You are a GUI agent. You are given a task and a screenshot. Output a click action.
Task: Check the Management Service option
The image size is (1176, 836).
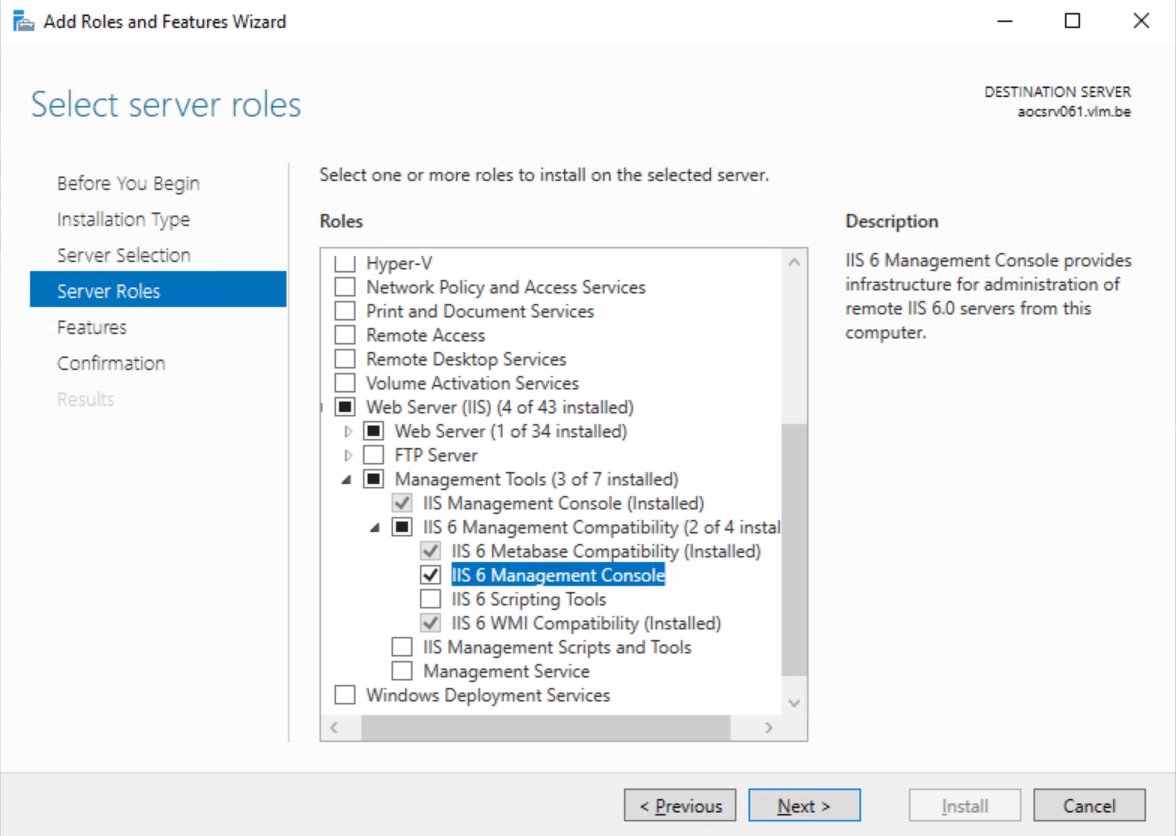(x=401, y=671)
